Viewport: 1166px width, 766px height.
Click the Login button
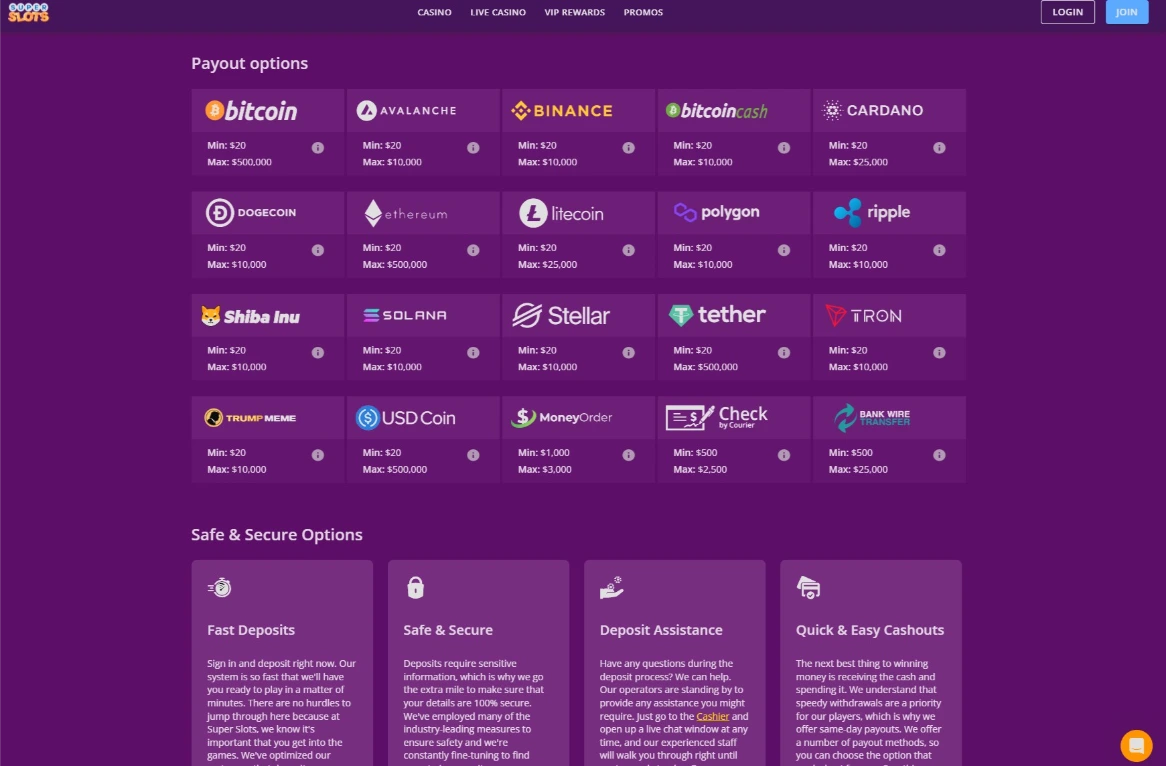pyautogui.click(x=1068, y=12)
